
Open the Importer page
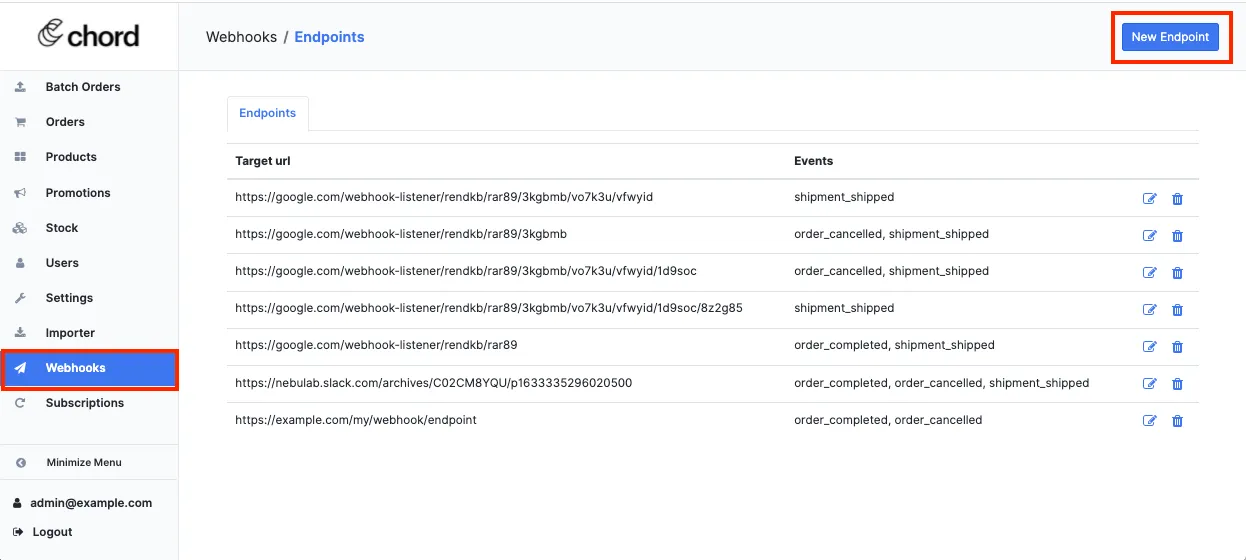pos(89,333)
